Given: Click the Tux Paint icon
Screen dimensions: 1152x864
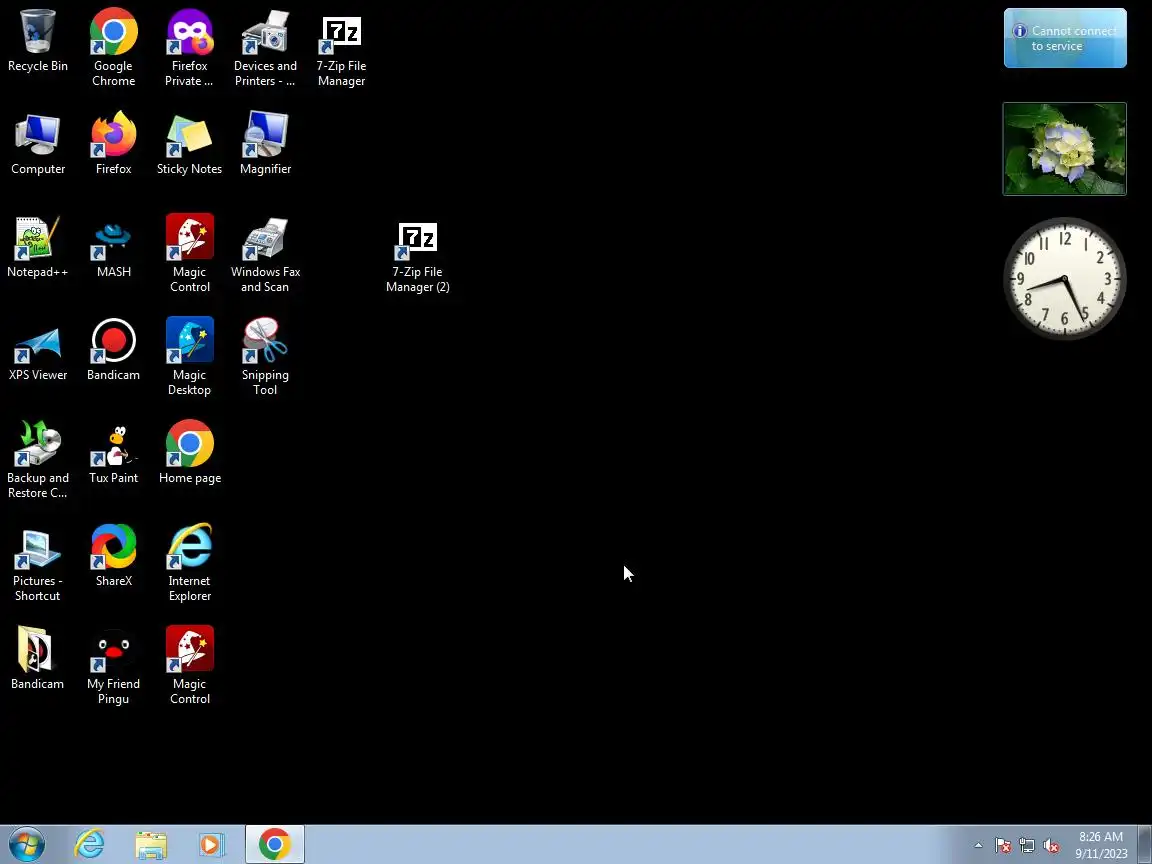Looking at the screenshot, I should [113, 452].
